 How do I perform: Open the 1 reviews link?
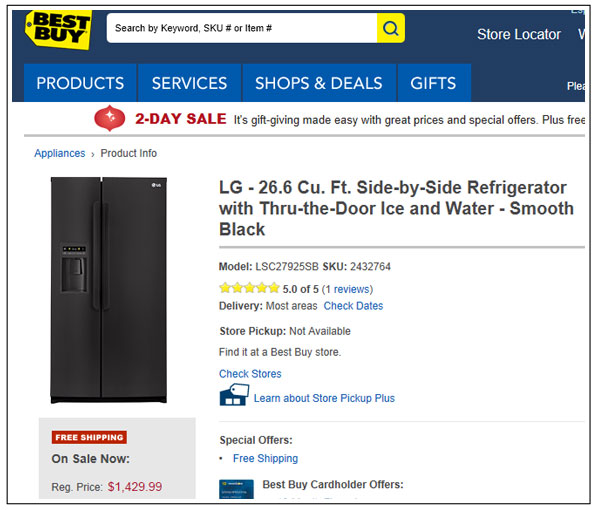347,289
